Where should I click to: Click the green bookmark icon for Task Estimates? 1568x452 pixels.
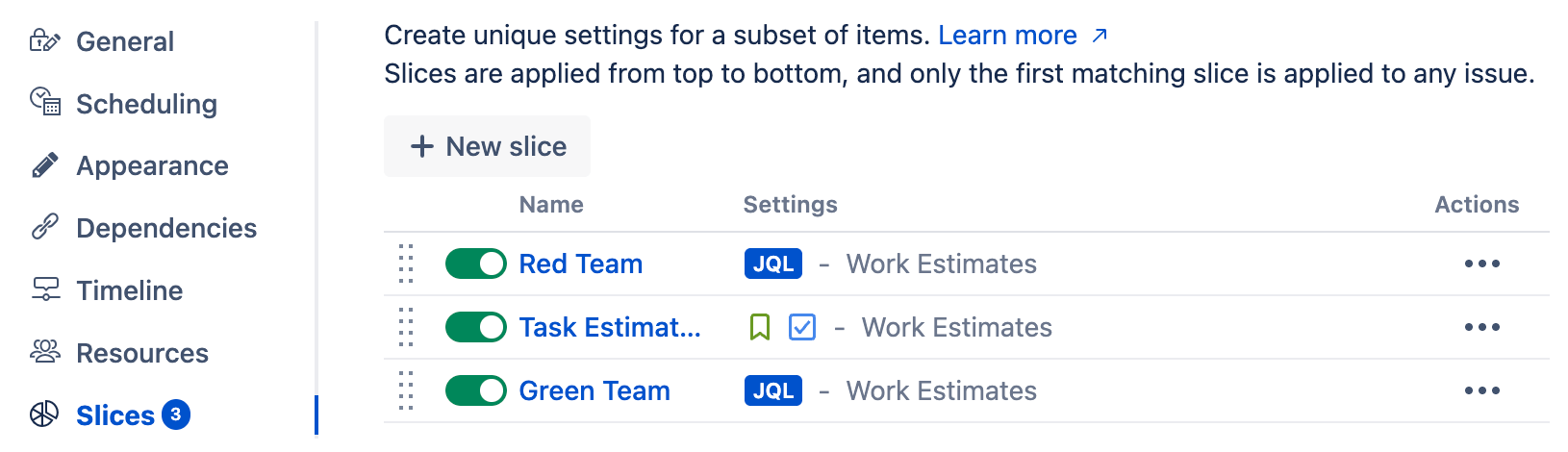(759, 327)
